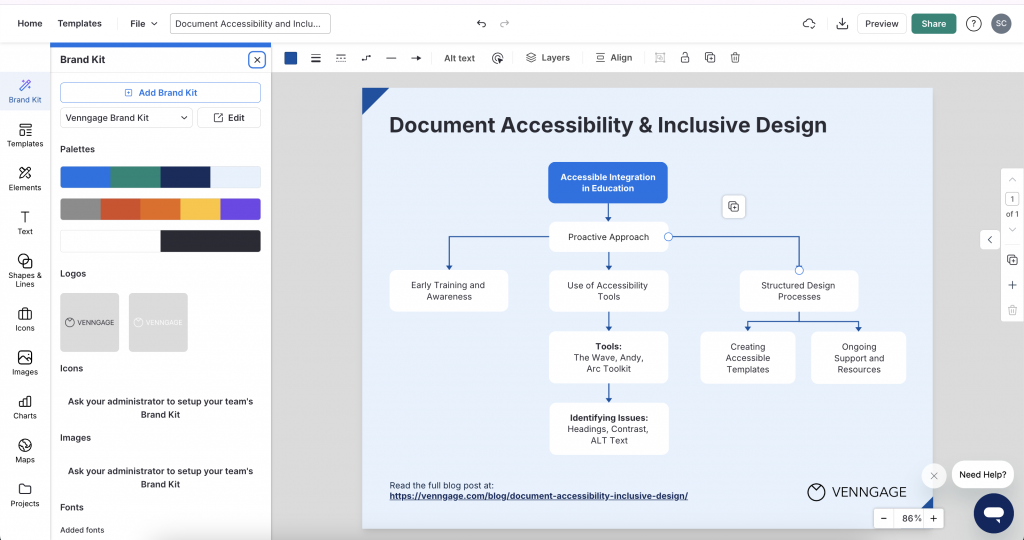Select the dark Venngage logo thumbnail
The width and height of the screenshot is (1024, 540).
[89, 323]
